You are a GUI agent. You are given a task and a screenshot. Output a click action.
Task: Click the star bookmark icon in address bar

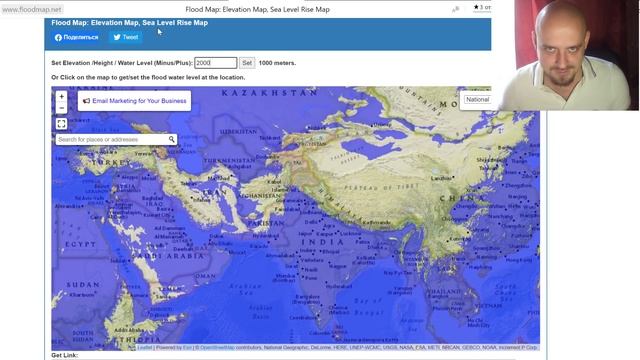coord(476,7)
